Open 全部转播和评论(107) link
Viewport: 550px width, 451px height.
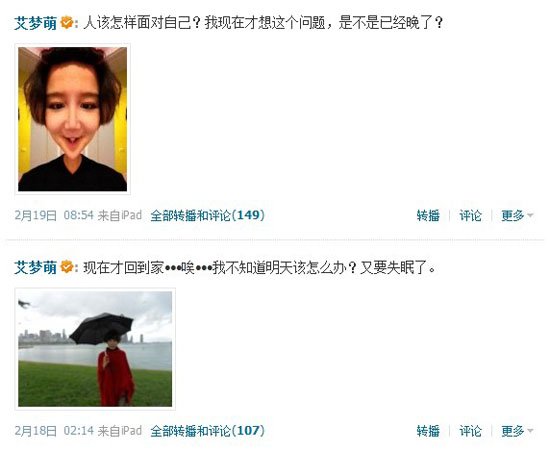tap(207, 431)
